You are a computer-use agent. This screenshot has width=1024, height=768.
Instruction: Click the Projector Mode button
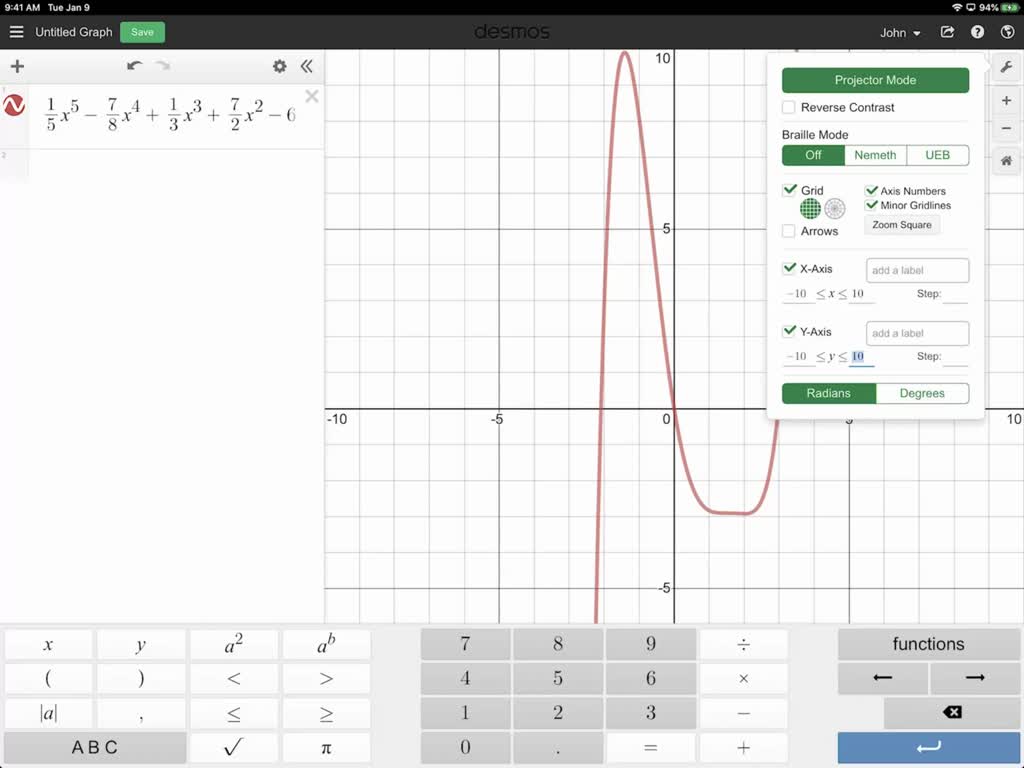click(x=875, y=80)
